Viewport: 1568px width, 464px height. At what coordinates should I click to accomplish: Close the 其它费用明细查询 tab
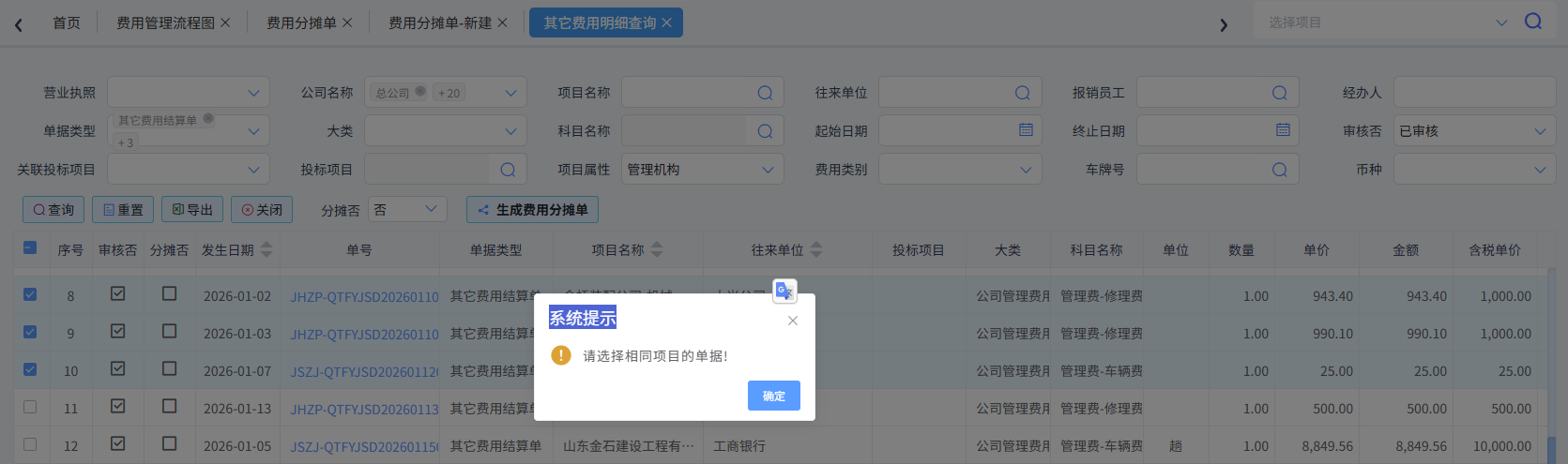pyautogui.click(x=666, y=22)
